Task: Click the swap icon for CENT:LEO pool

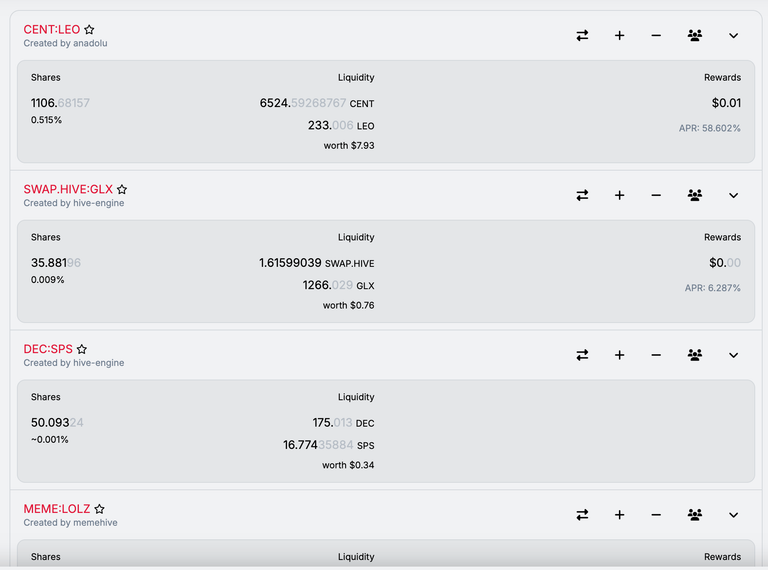Action: 582,35
